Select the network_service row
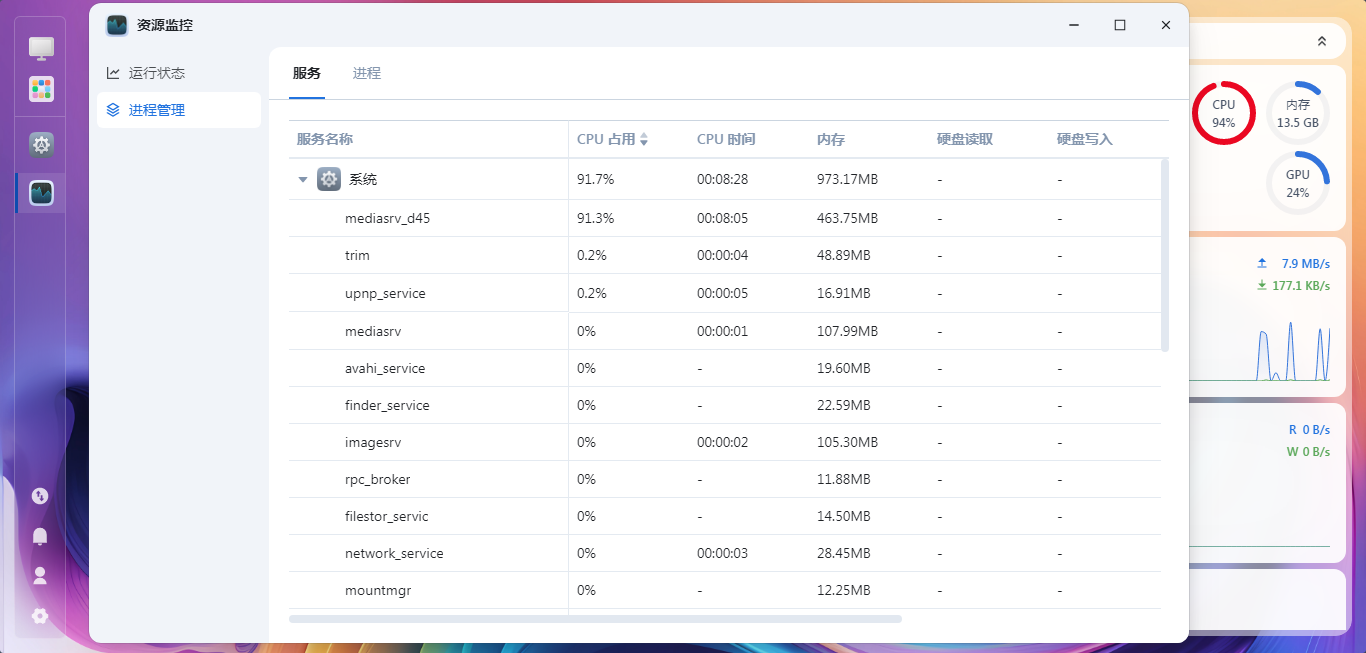1366x653 pixels. pos(725,553)
